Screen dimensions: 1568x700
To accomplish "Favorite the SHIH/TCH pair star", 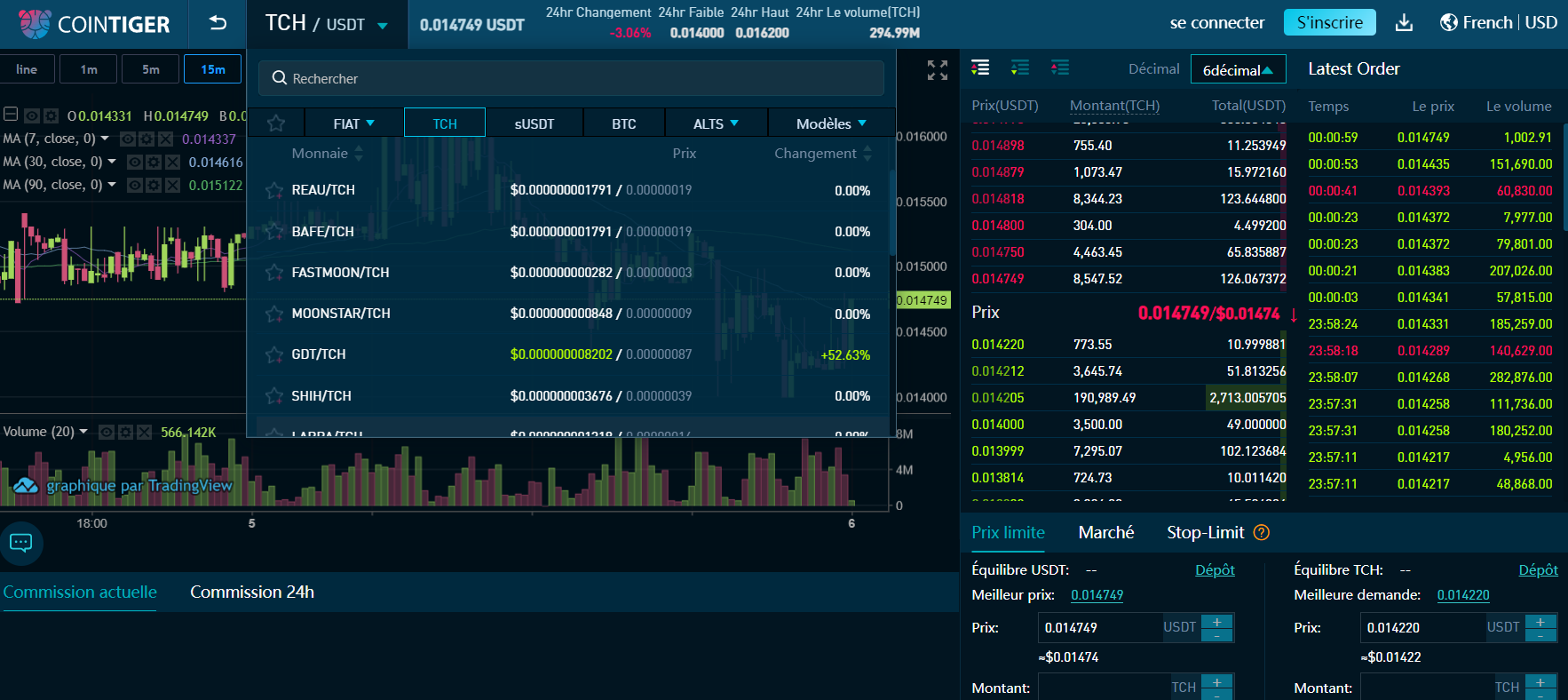I will [274, 395].
